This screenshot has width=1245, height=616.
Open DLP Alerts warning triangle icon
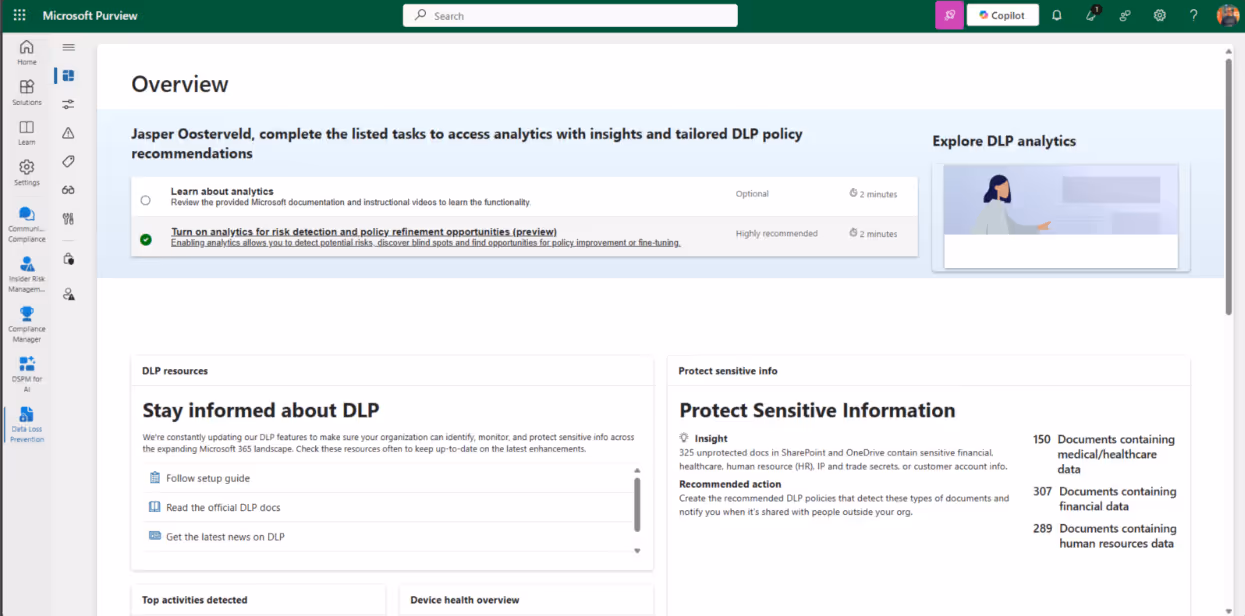[68, 133]
